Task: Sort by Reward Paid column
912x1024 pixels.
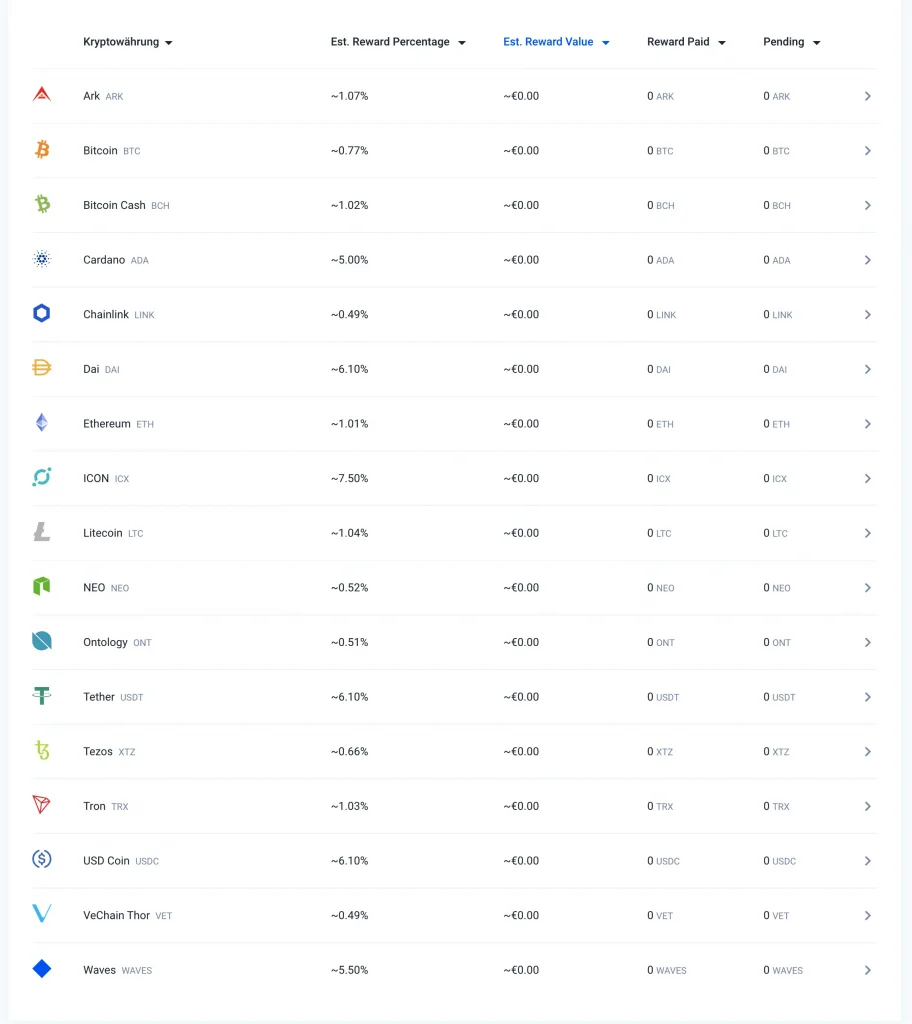Action: pyautogui.click(x=685, y=42)
